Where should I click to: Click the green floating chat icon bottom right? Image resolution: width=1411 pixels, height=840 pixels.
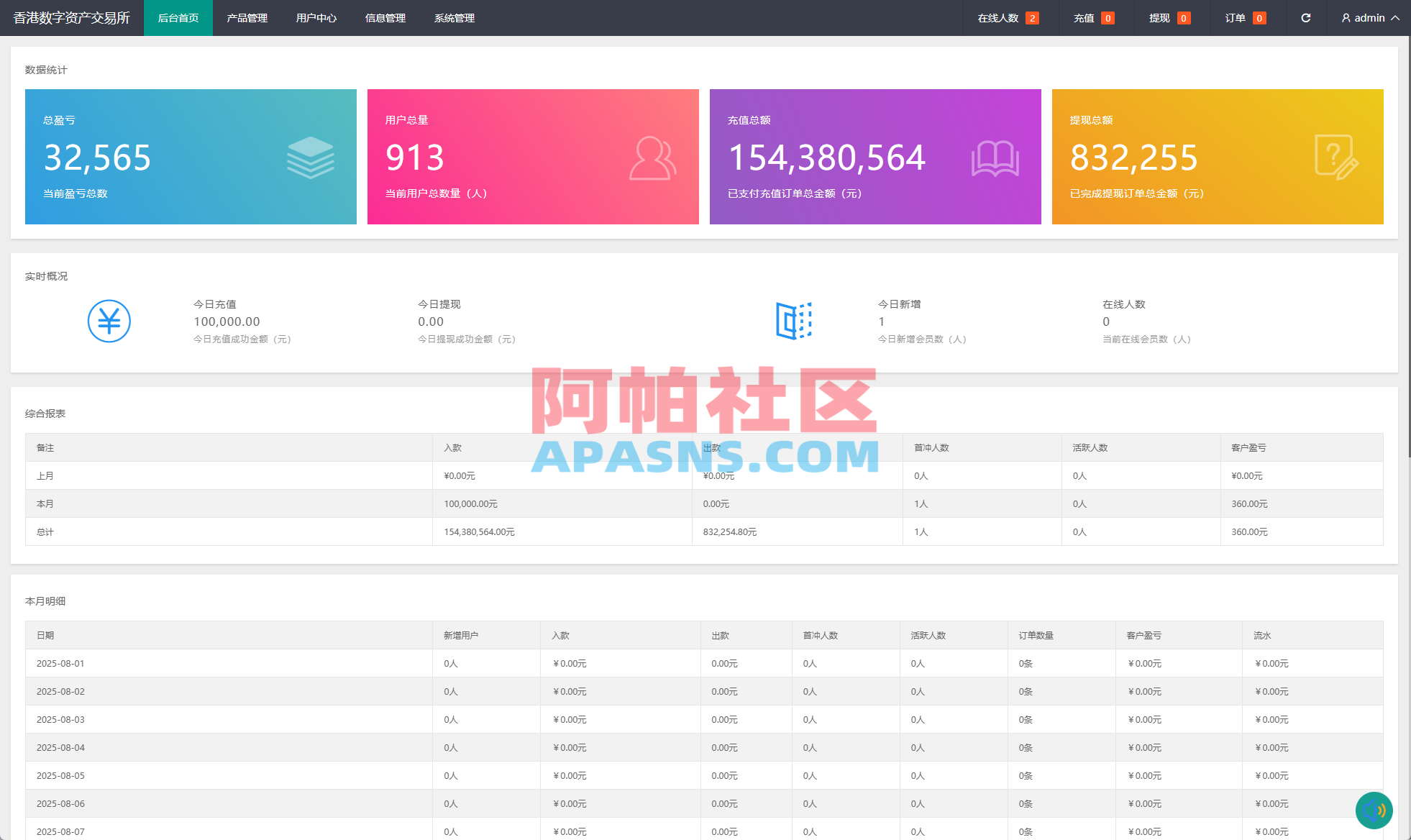1374,811
